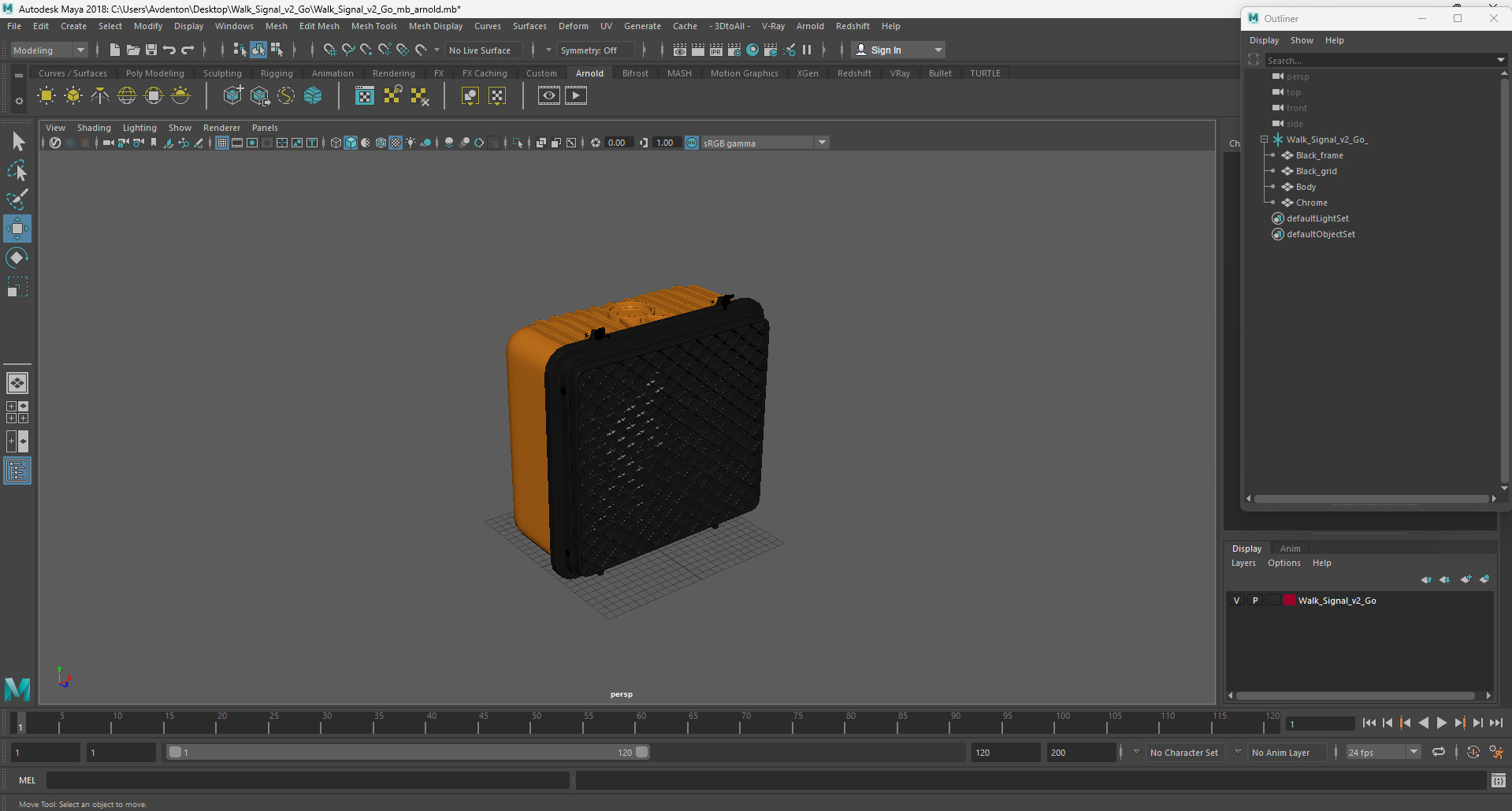This screenshot has width=1512, height=811.
Task: Open the Arnold menu in menu bar
Action: [810, 26]
